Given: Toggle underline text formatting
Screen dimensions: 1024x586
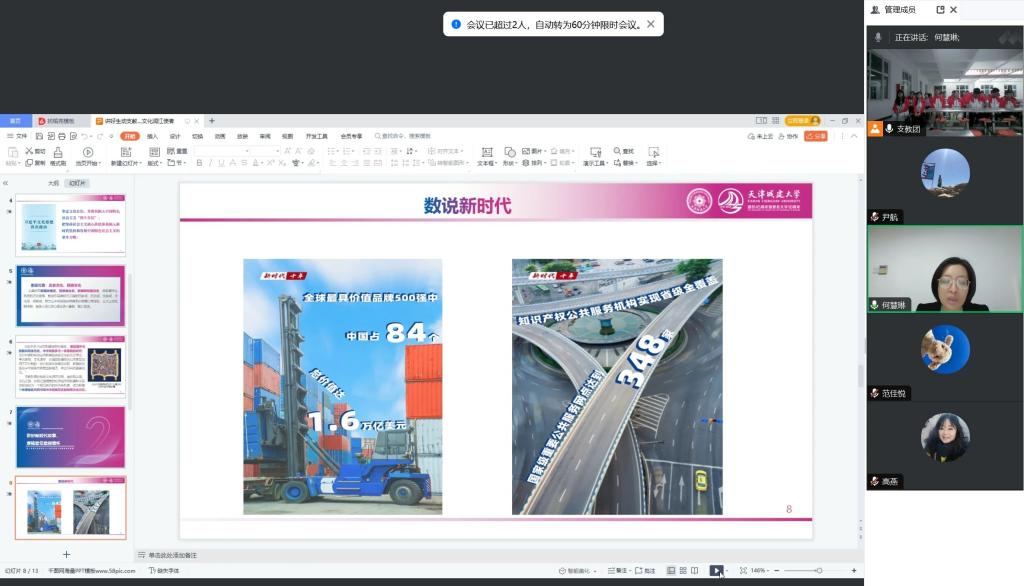Looking at the screenshot, I should coord(223,163).
